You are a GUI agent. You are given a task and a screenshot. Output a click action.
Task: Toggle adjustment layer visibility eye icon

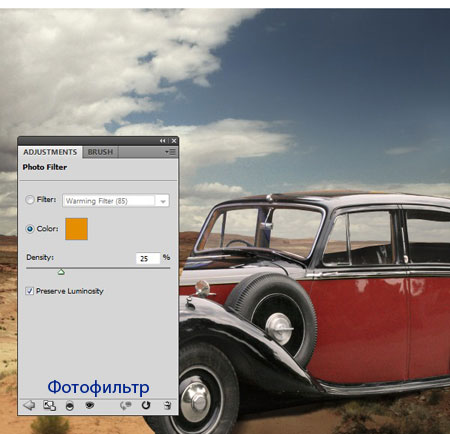(90, 405)
